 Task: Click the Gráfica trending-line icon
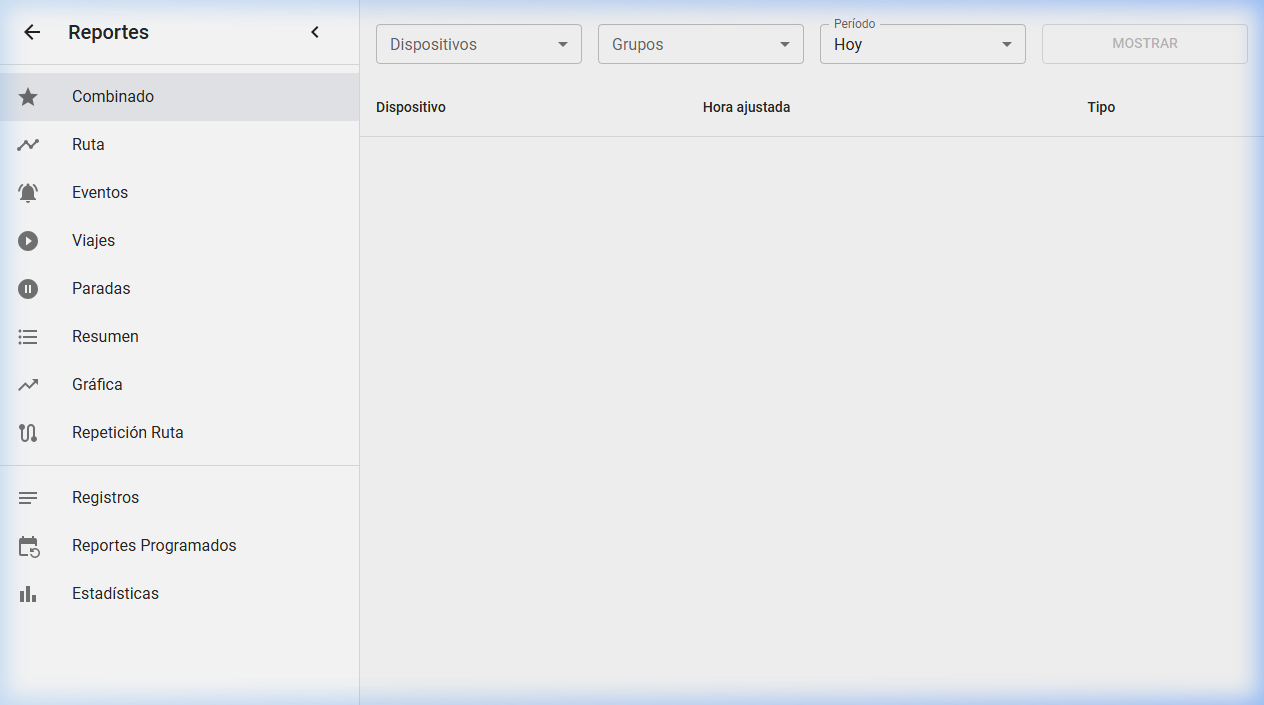(x=28, y=385)
